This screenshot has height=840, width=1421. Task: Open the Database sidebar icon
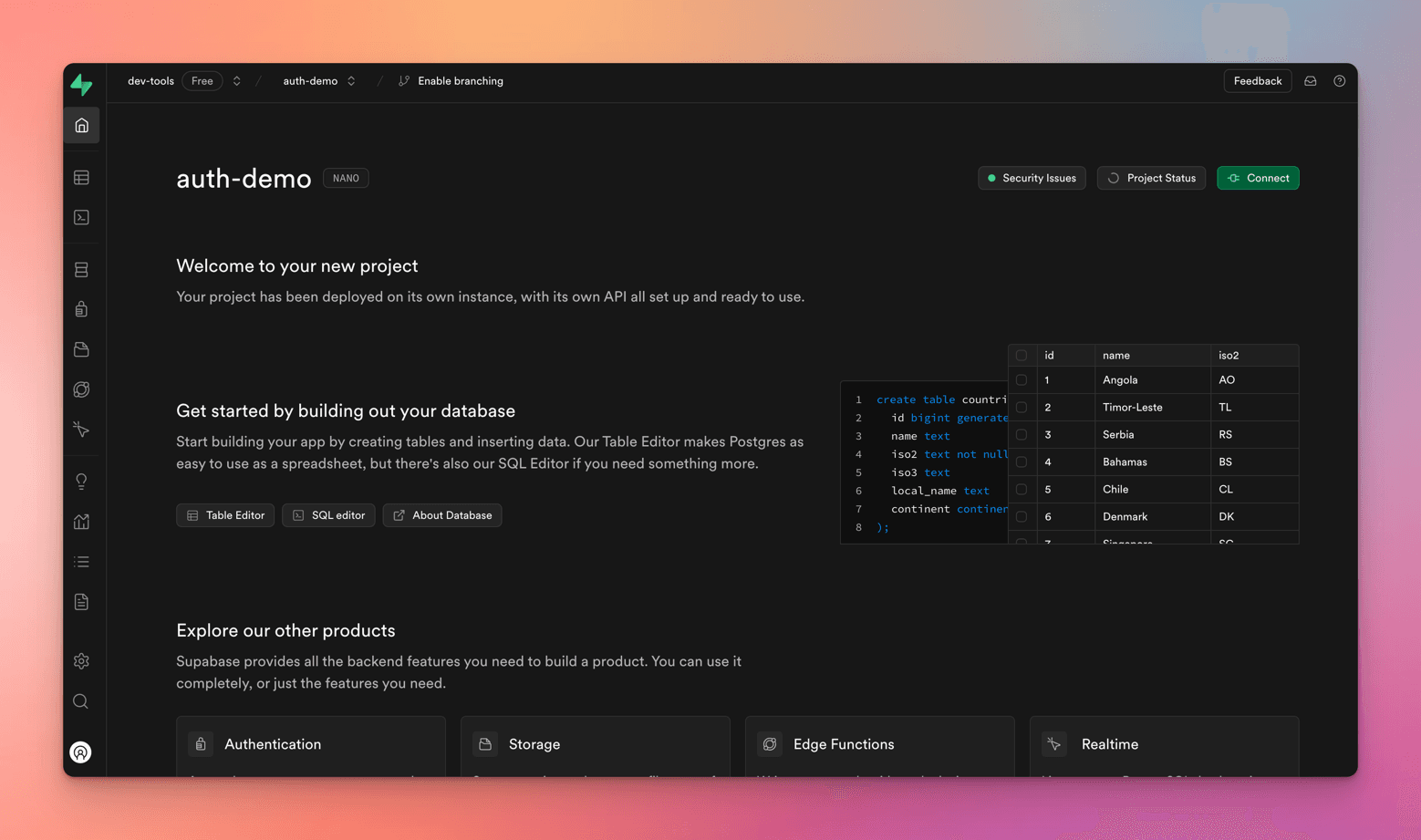[81, 270]
